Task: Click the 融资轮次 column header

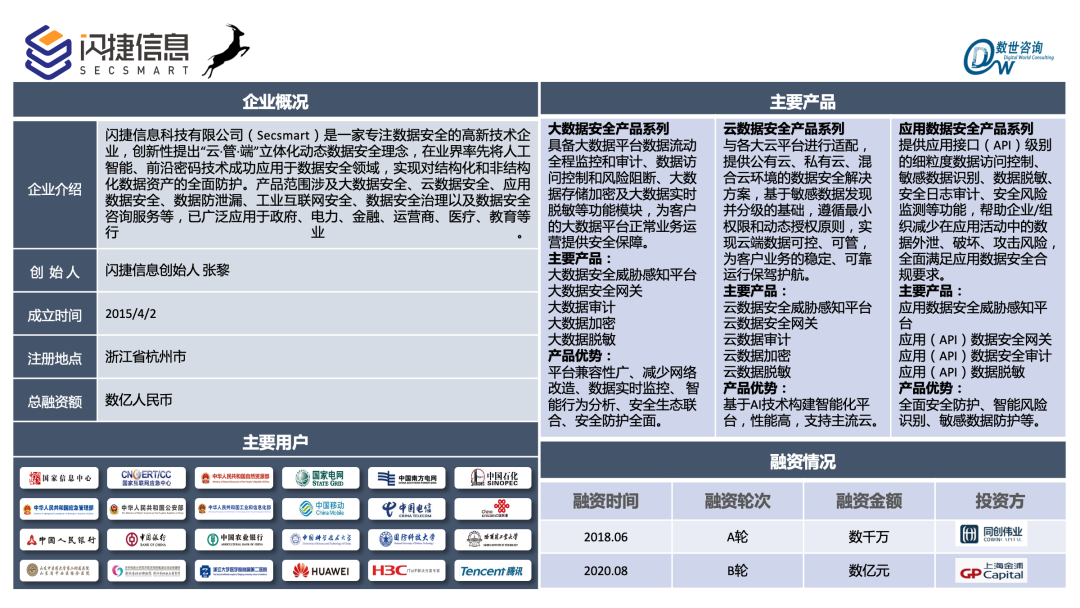Action: [737, 501]
